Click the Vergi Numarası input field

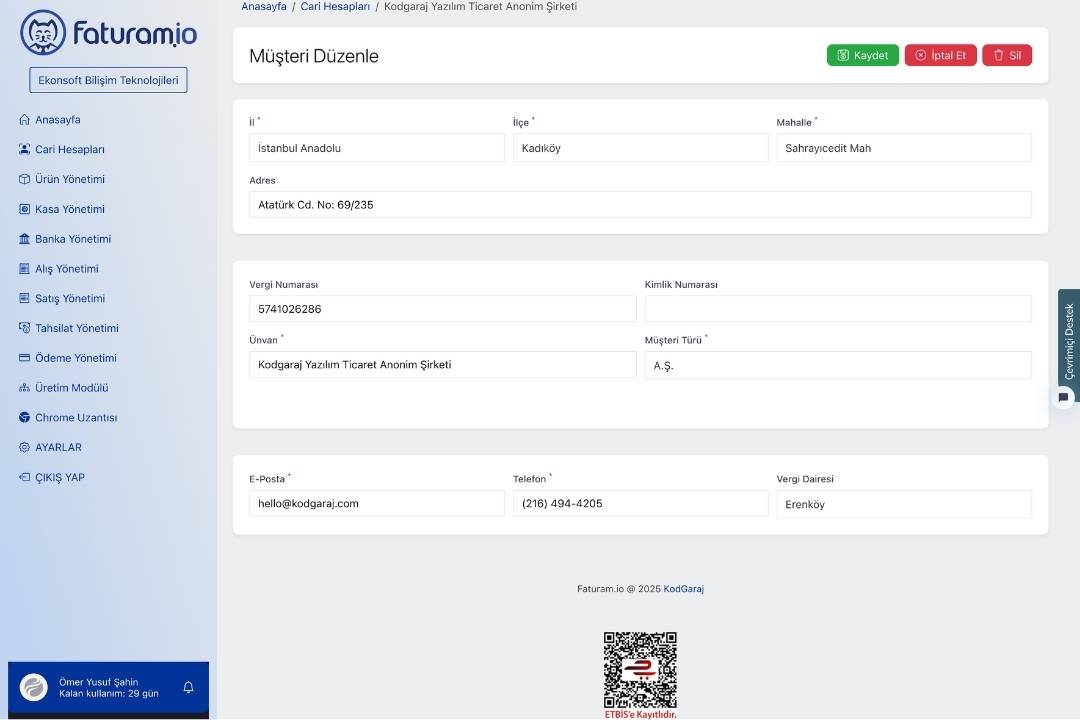[x=443, y=309]
